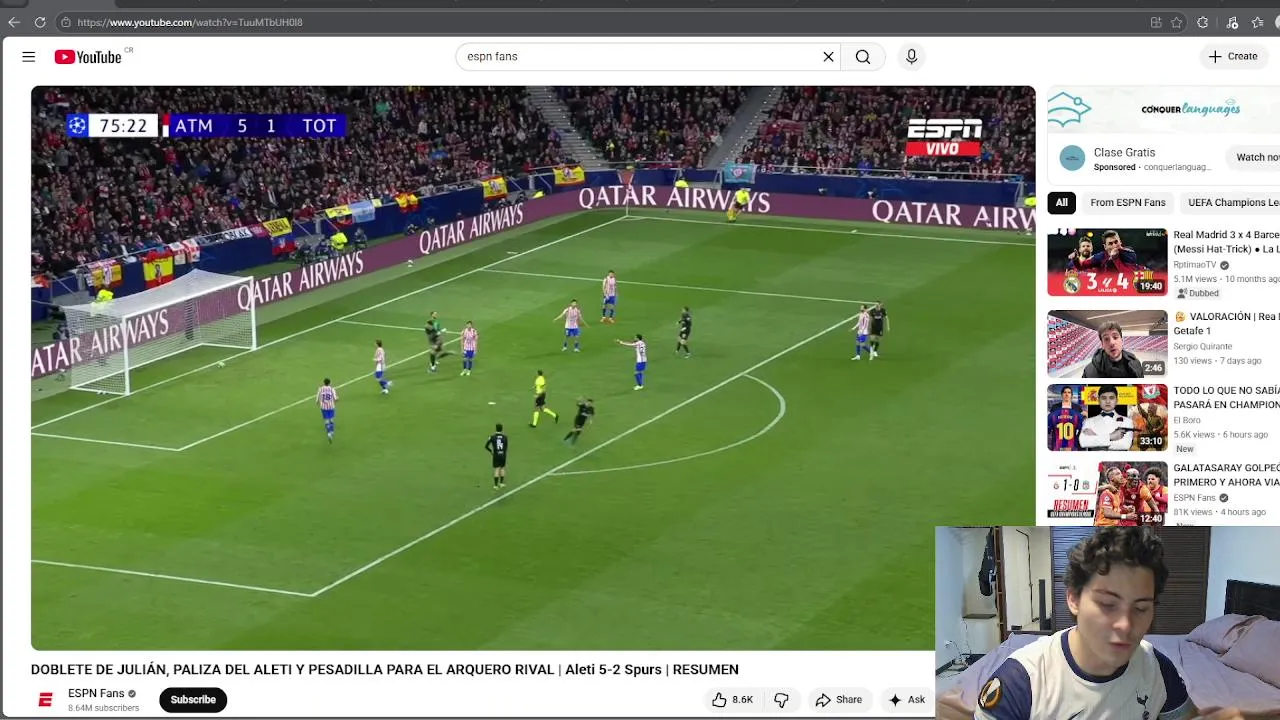Dislike the video with thumbs down

(x=781, y=700)
